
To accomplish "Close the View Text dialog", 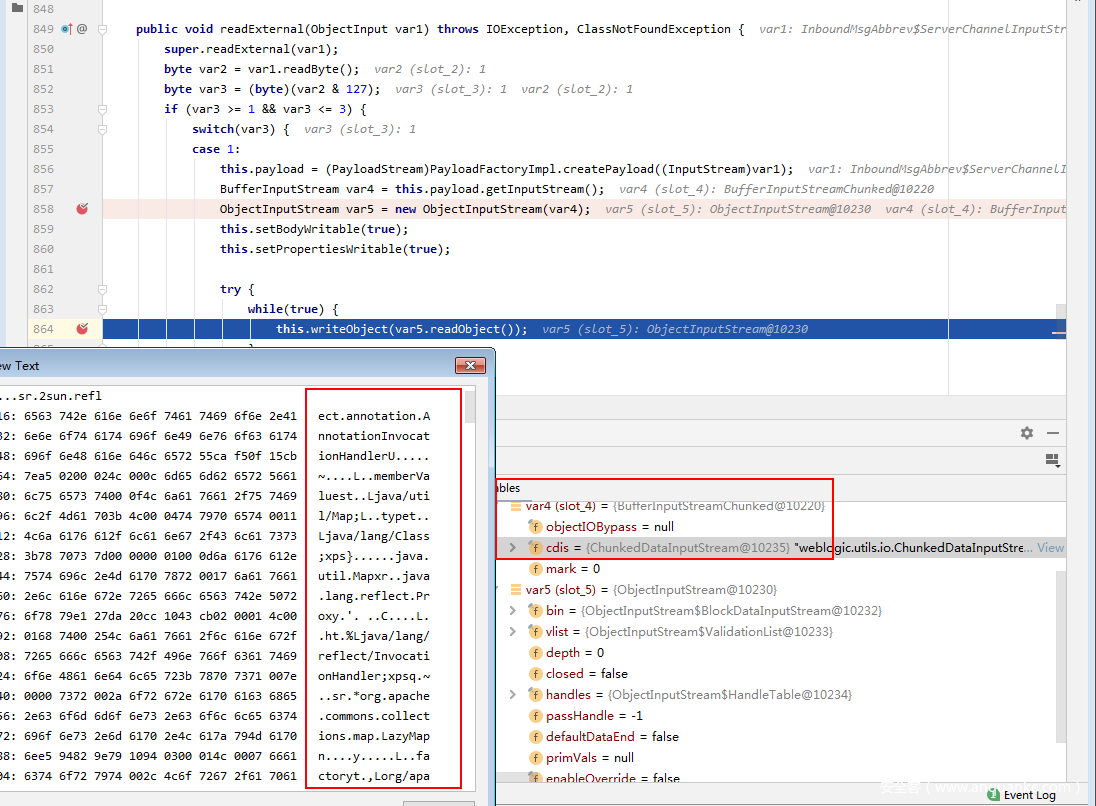I will click(x=470, y=366).
